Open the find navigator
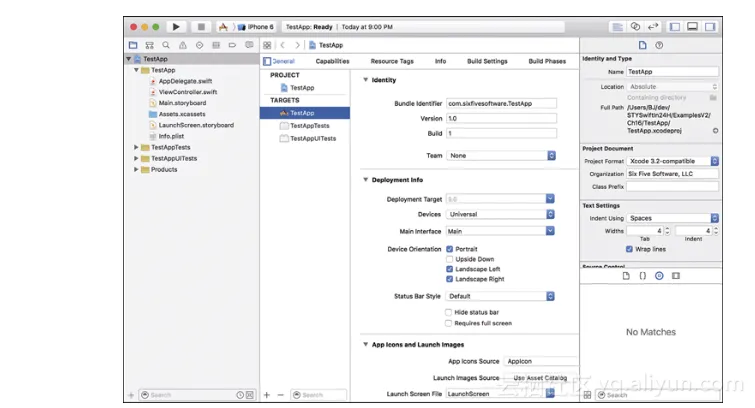755x408 pixels. click(166, 45)
